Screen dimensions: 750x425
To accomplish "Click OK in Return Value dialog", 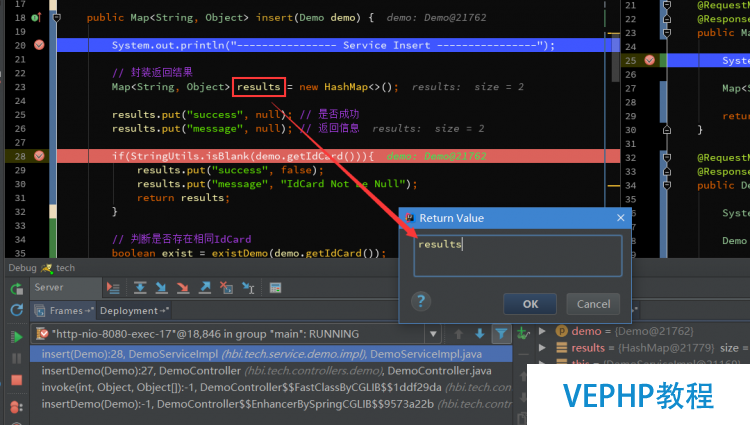I will click(530, 304).
